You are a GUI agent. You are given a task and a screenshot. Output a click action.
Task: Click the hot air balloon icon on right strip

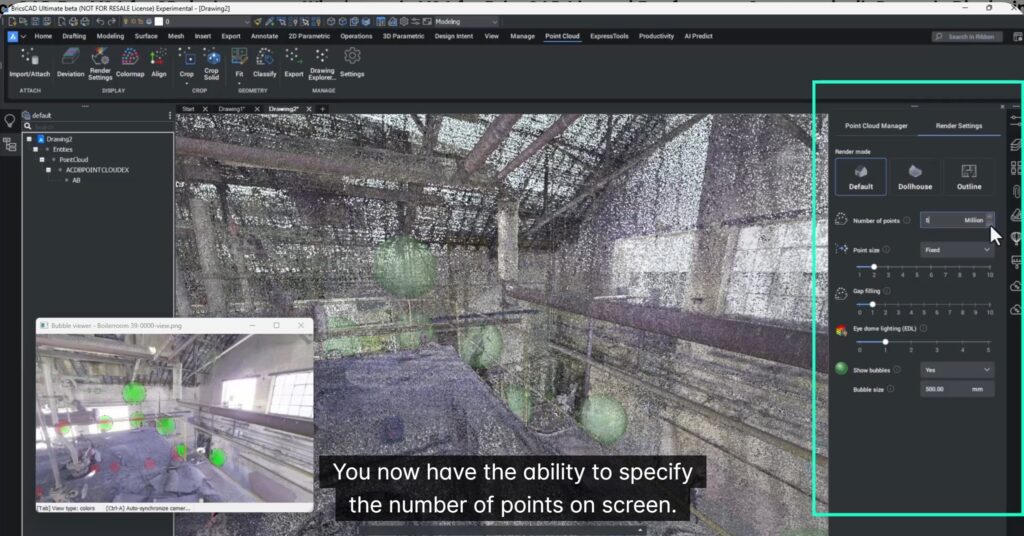tap(1016, 238)
